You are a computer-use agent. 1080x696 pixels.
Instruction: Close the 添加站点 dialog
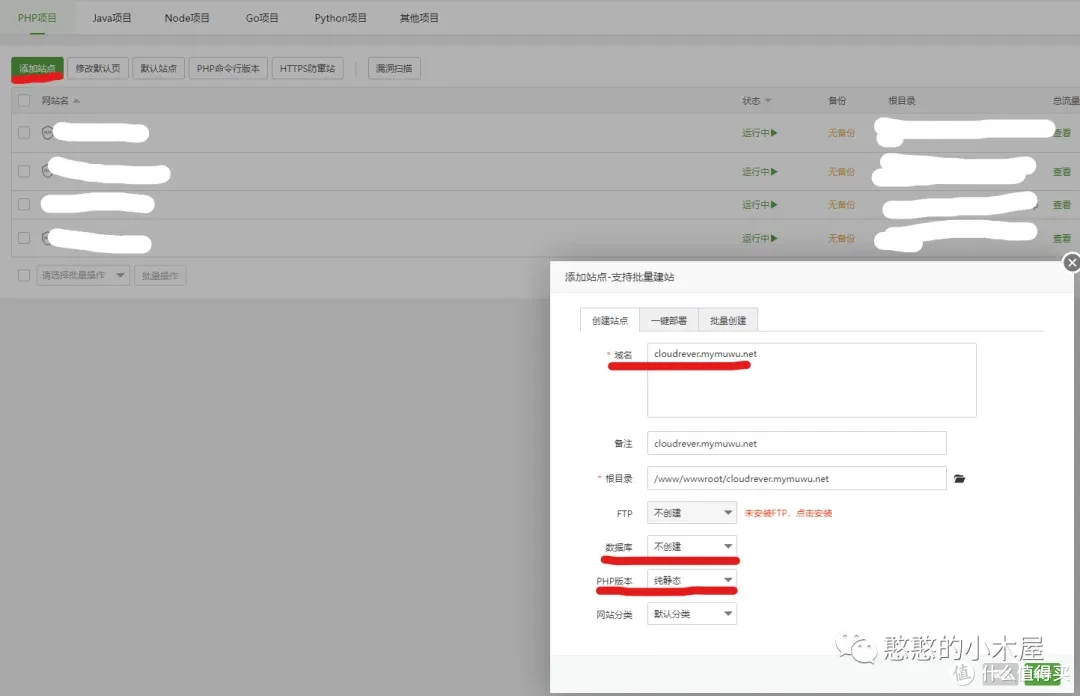[1071, 263]
